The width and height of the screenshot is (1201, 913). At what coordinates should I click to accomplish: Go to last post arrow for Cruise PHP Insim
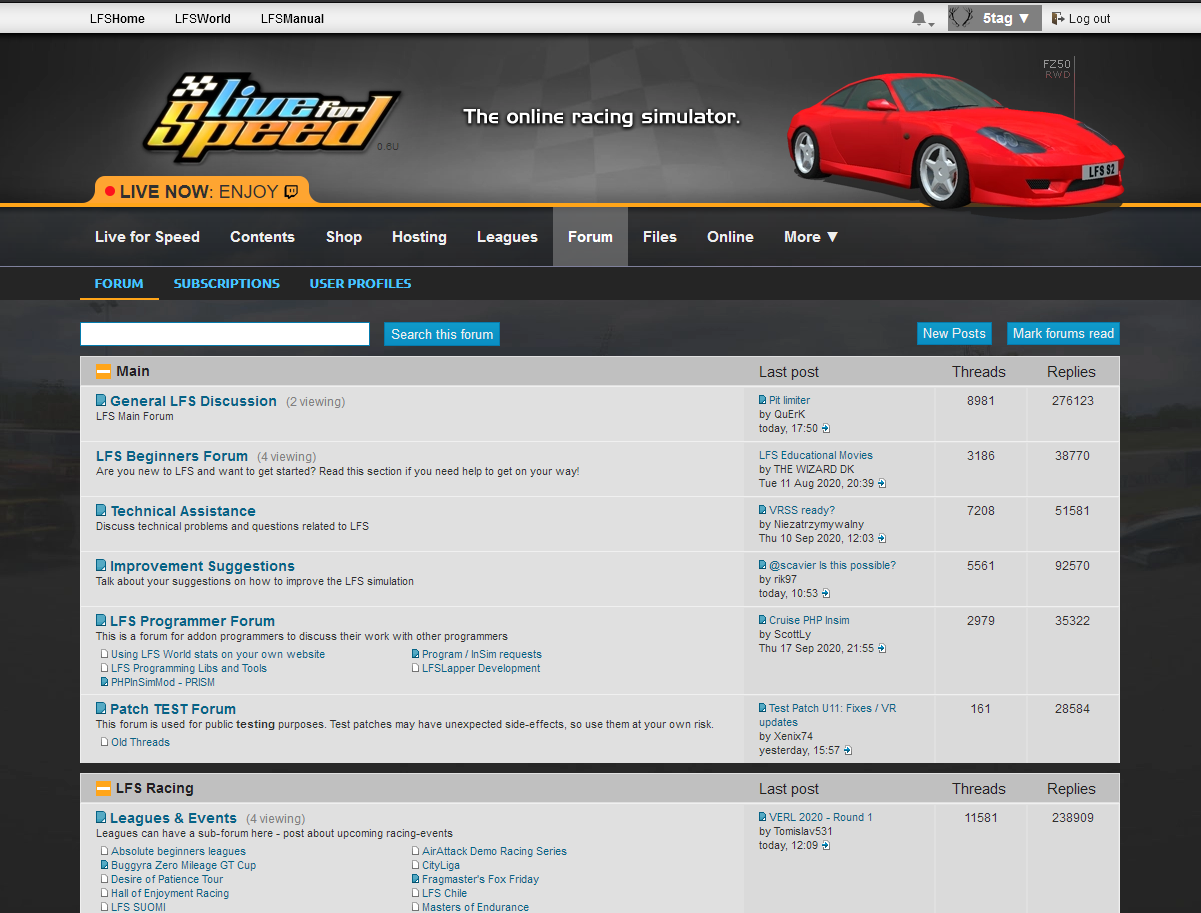click(882, 649)
